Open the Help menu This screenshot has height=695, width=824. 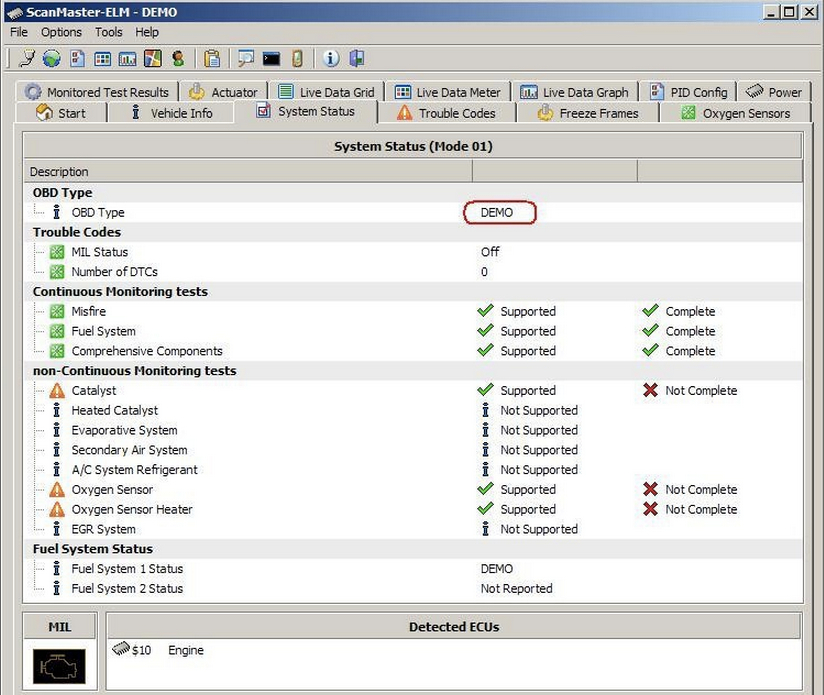[147, 32]
